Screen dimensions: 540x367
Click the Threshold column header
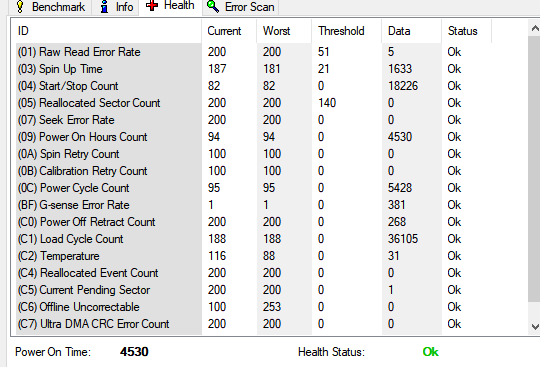point(347,31)
